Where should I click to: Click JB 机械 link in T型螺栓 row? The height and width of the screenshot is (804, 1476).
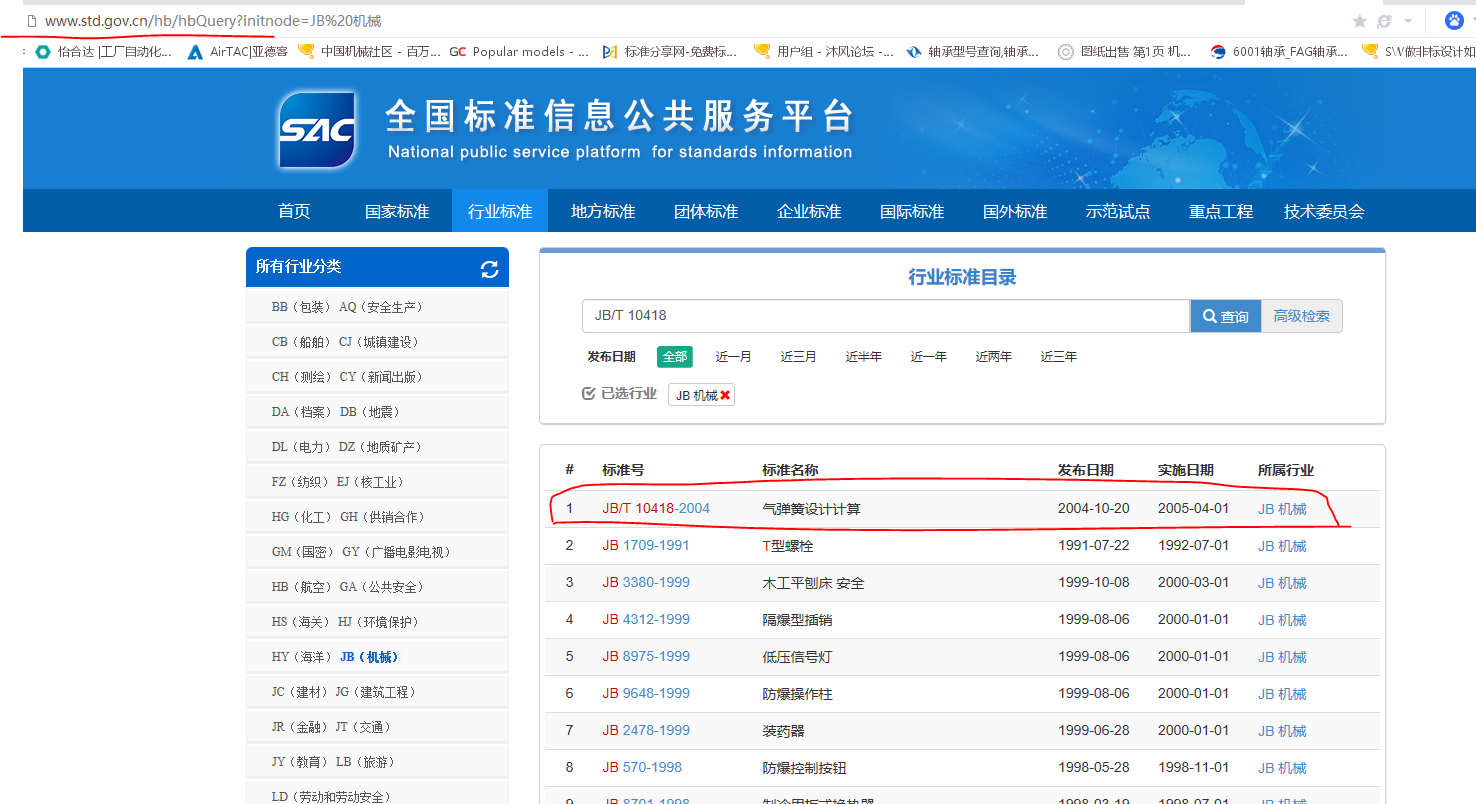[1282, 546]
